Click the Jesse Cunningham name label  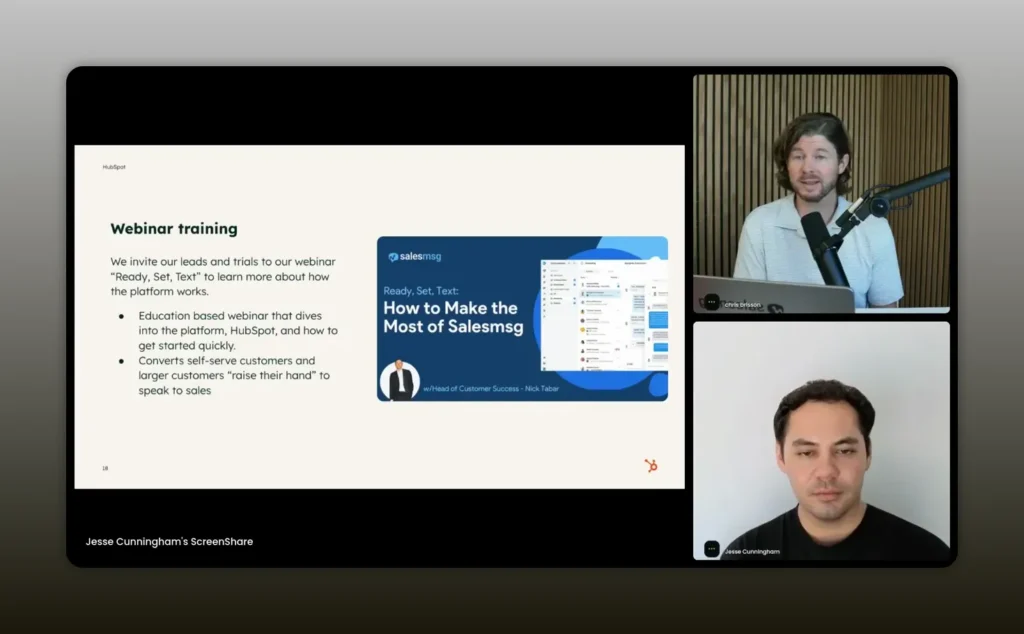(751, 551)
